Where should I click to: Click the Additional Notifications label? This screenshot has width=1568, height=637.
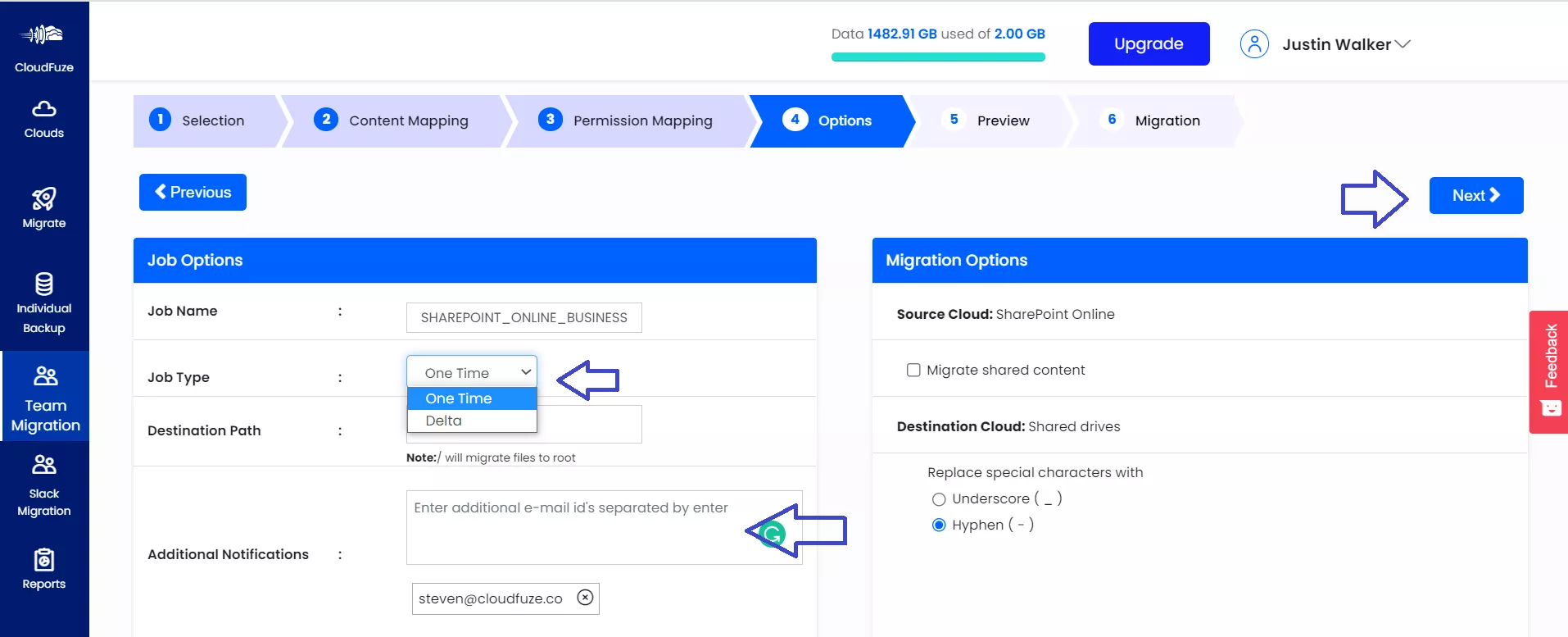pos(228,554)
